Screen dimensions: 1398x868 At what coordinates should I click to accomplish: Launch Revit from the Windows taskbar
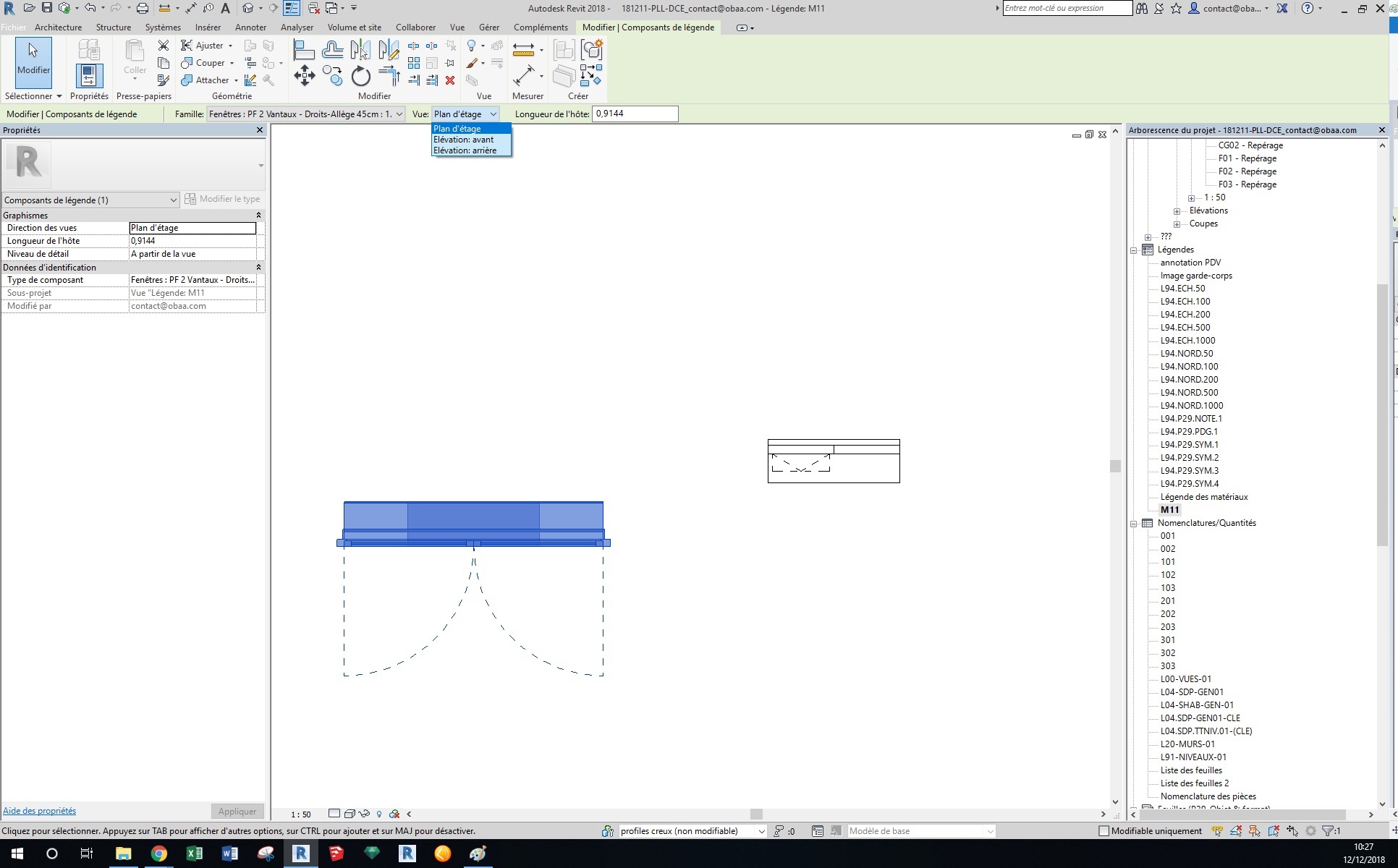[x=301, y=854]
